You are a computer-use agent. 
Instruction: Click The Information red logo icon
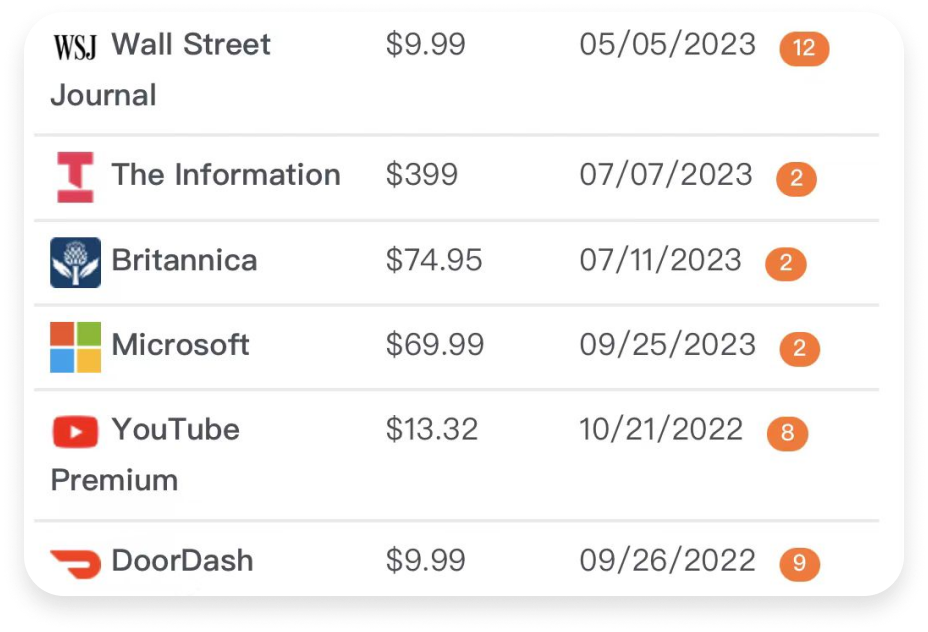click(75, 177)
